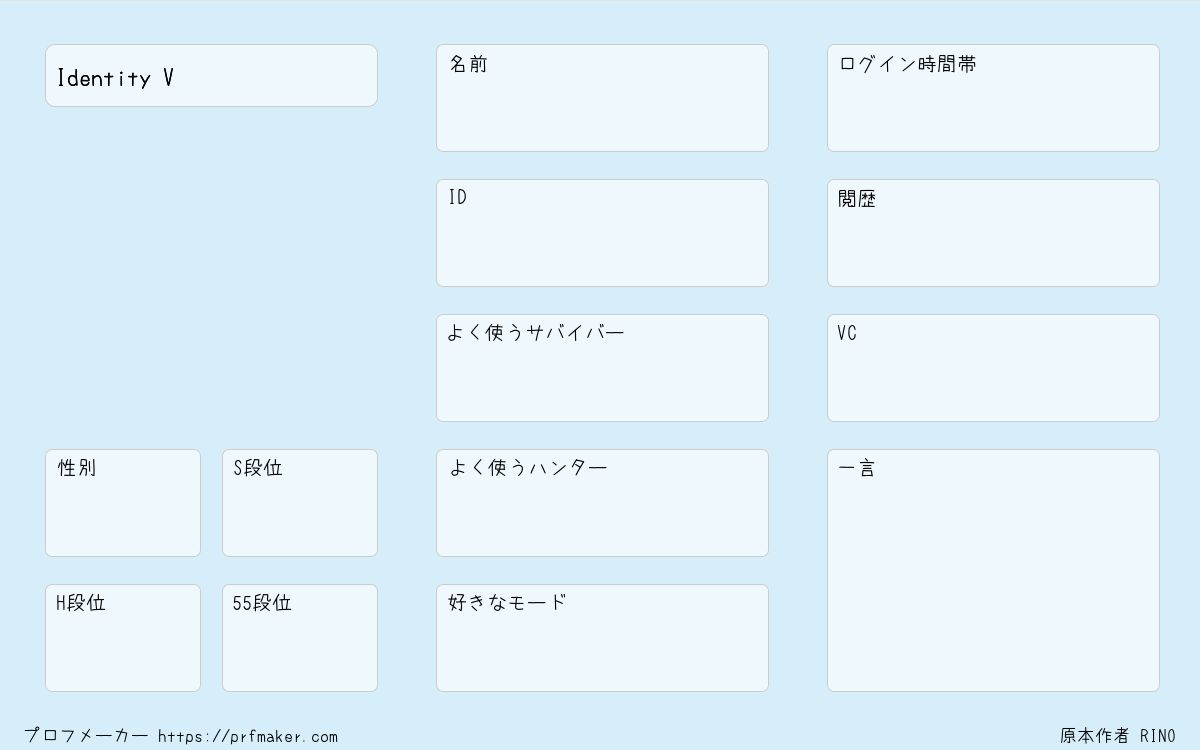Select the 閲歴 field
This screenshot has width=1200, height=750.
click(993, 233)
